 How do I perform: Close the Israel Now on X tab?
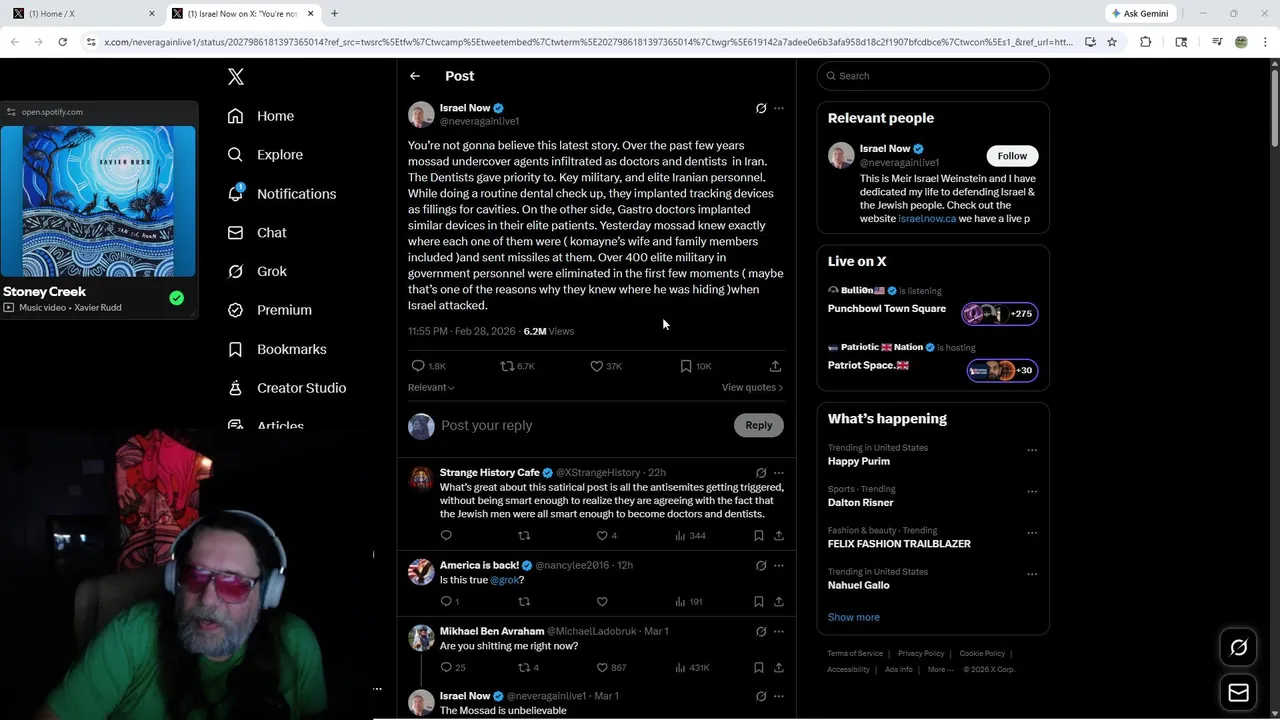coord(311,13)
